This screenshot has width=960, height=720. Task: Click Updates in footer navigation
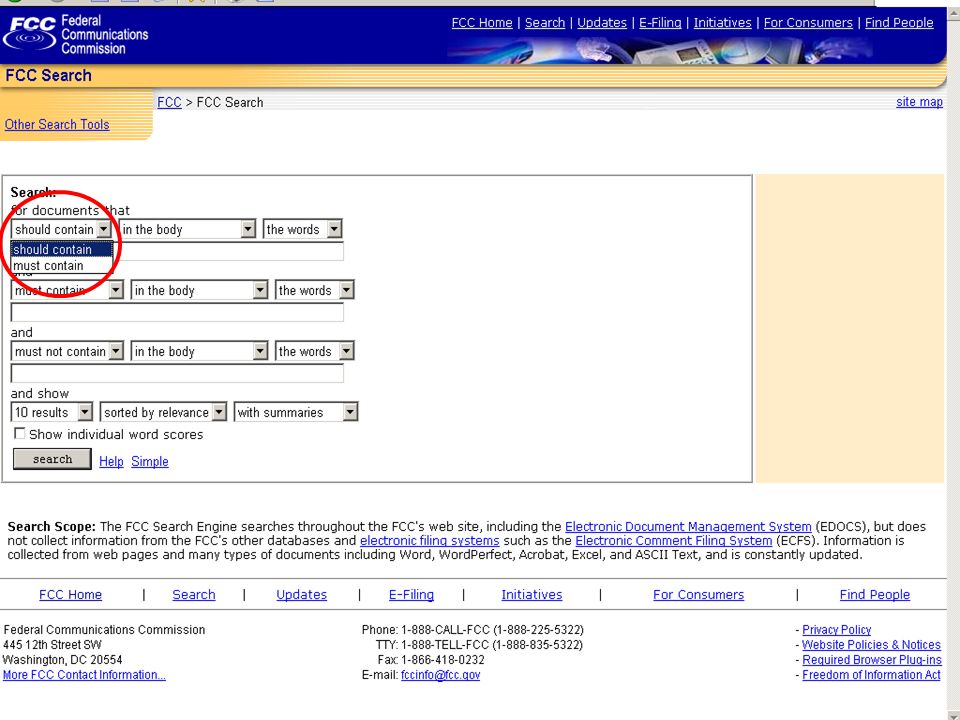click(301, 594)
